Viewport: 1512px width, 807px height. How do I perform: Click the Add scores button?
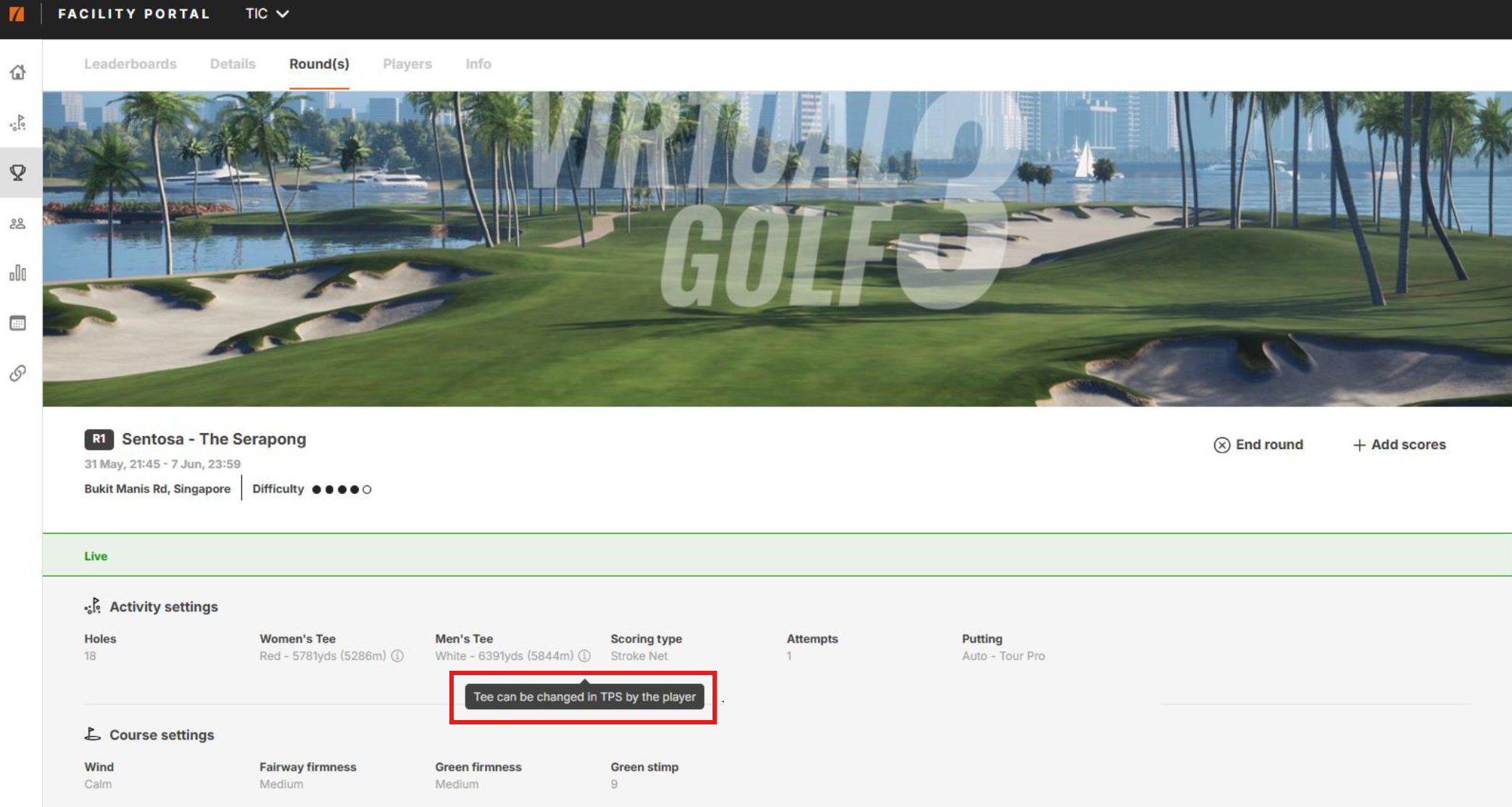tap(1399, 445)
